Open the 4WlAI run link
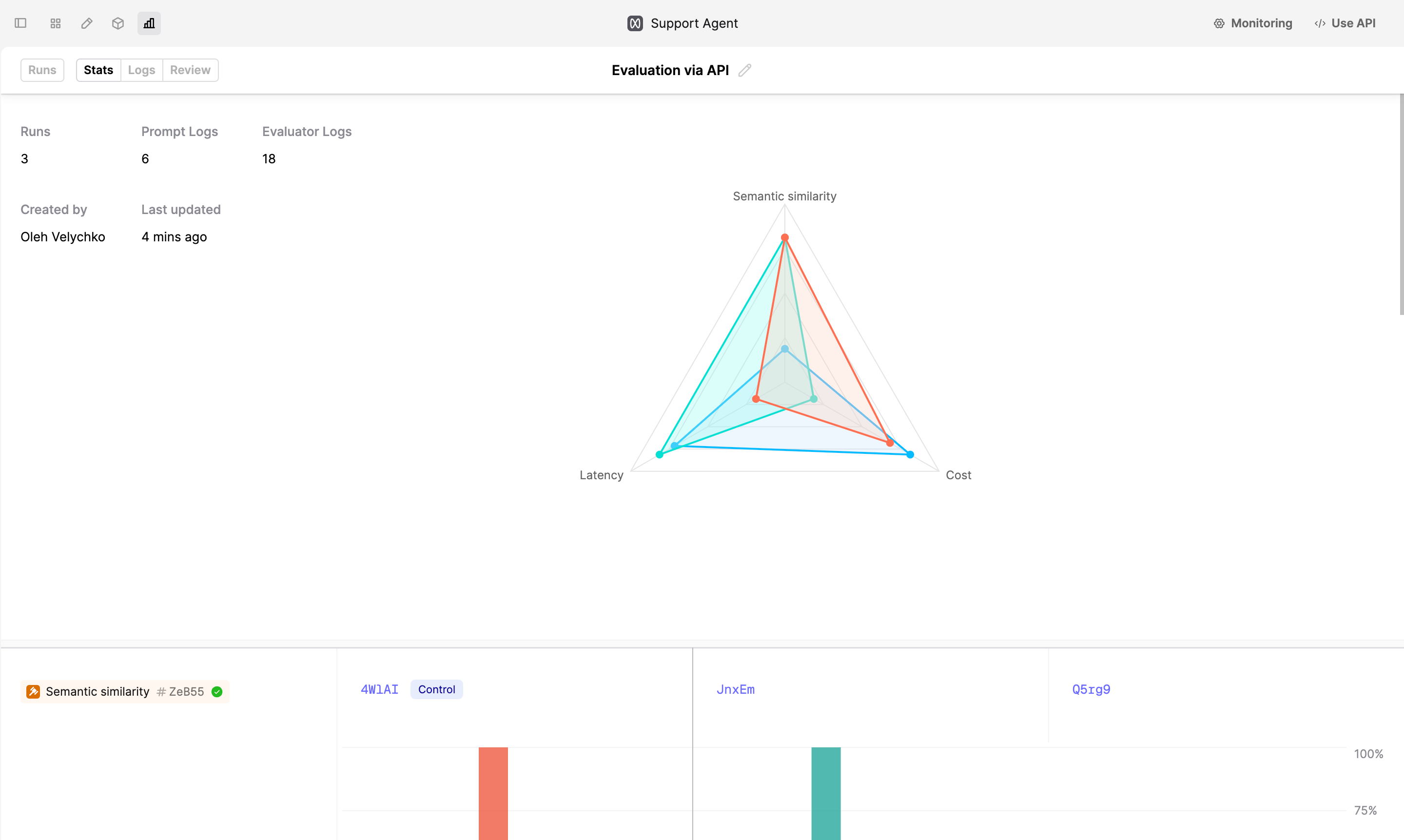Screen dimensions: 1404x840 (x=379, y=689)
